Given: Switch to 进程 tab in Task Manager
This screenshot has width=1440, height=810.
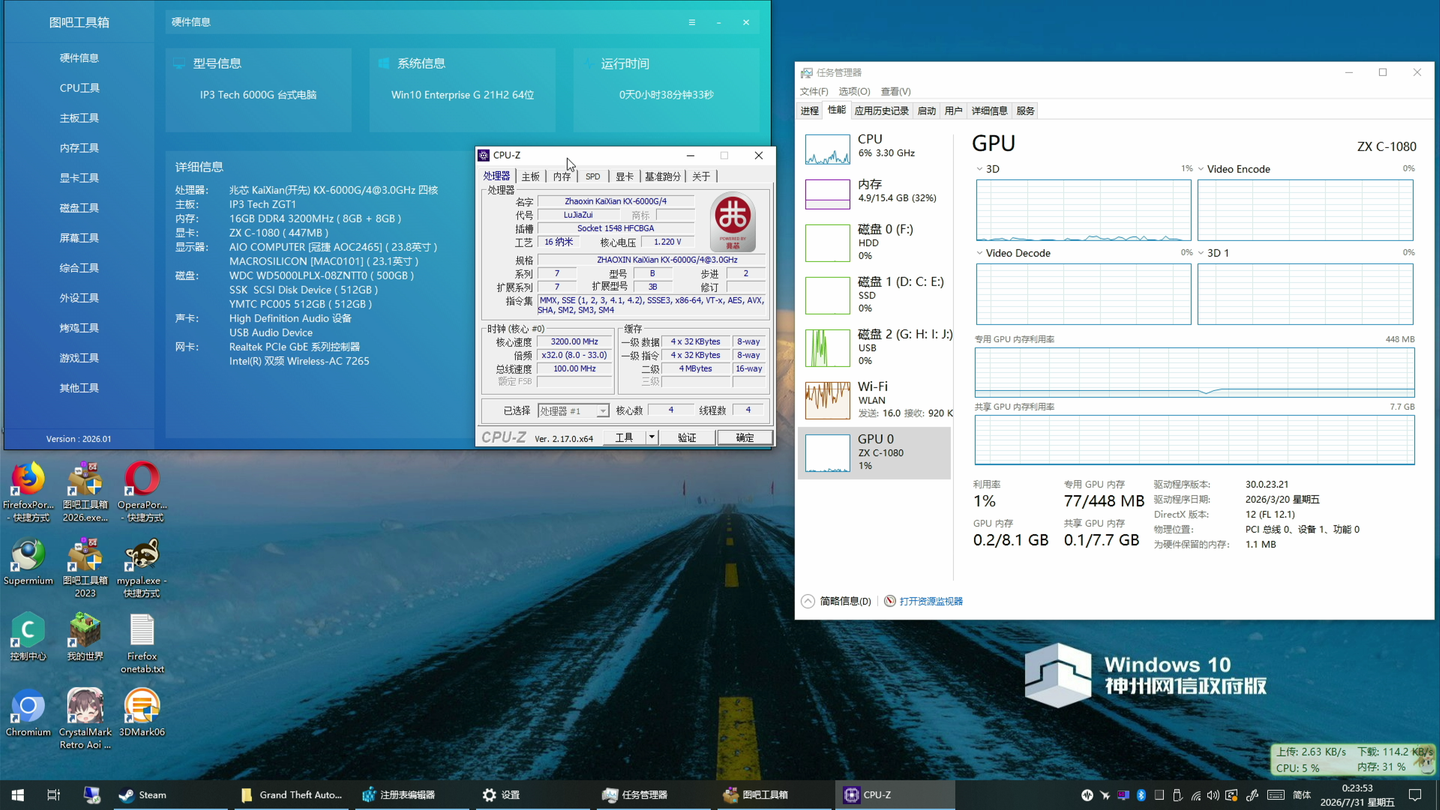Looking at the screenshot, I should coord(810,111).
